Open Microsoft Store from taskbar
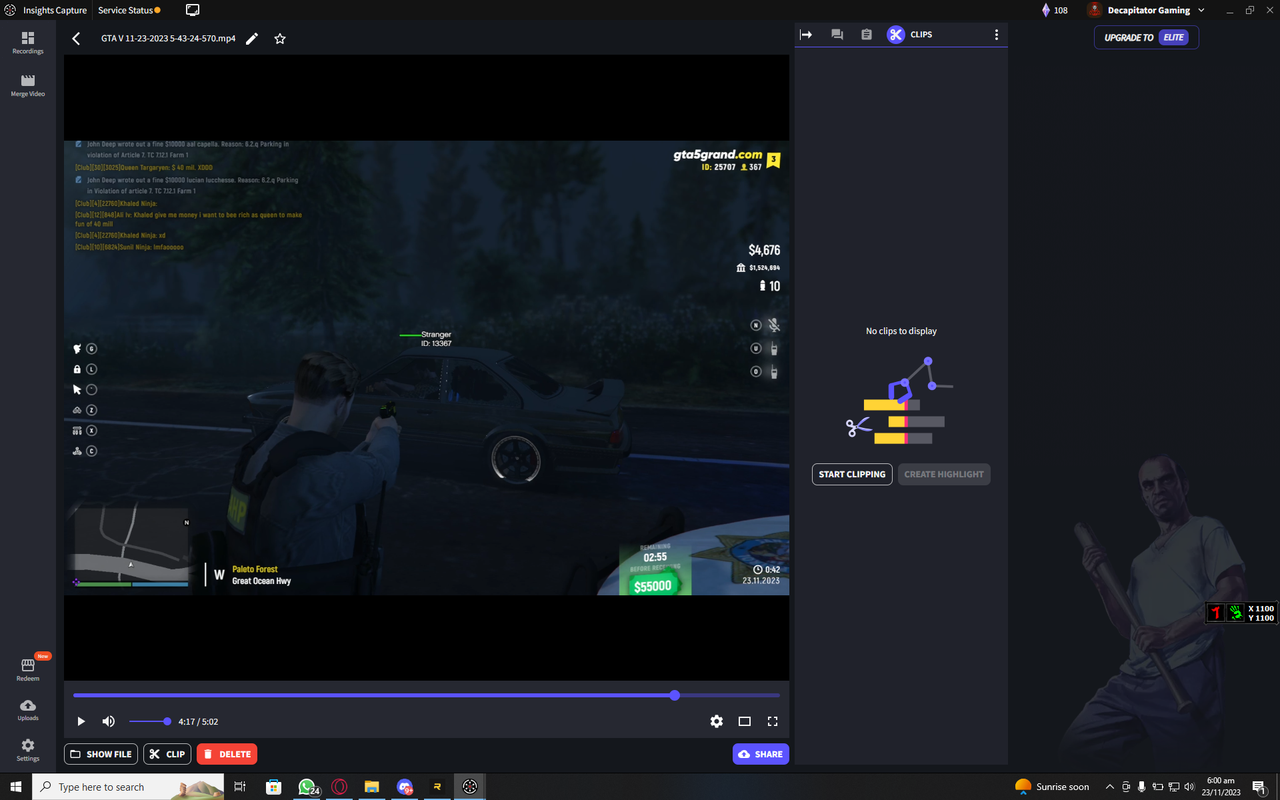Screen dimensions: 1280x800 coord(273,787)
